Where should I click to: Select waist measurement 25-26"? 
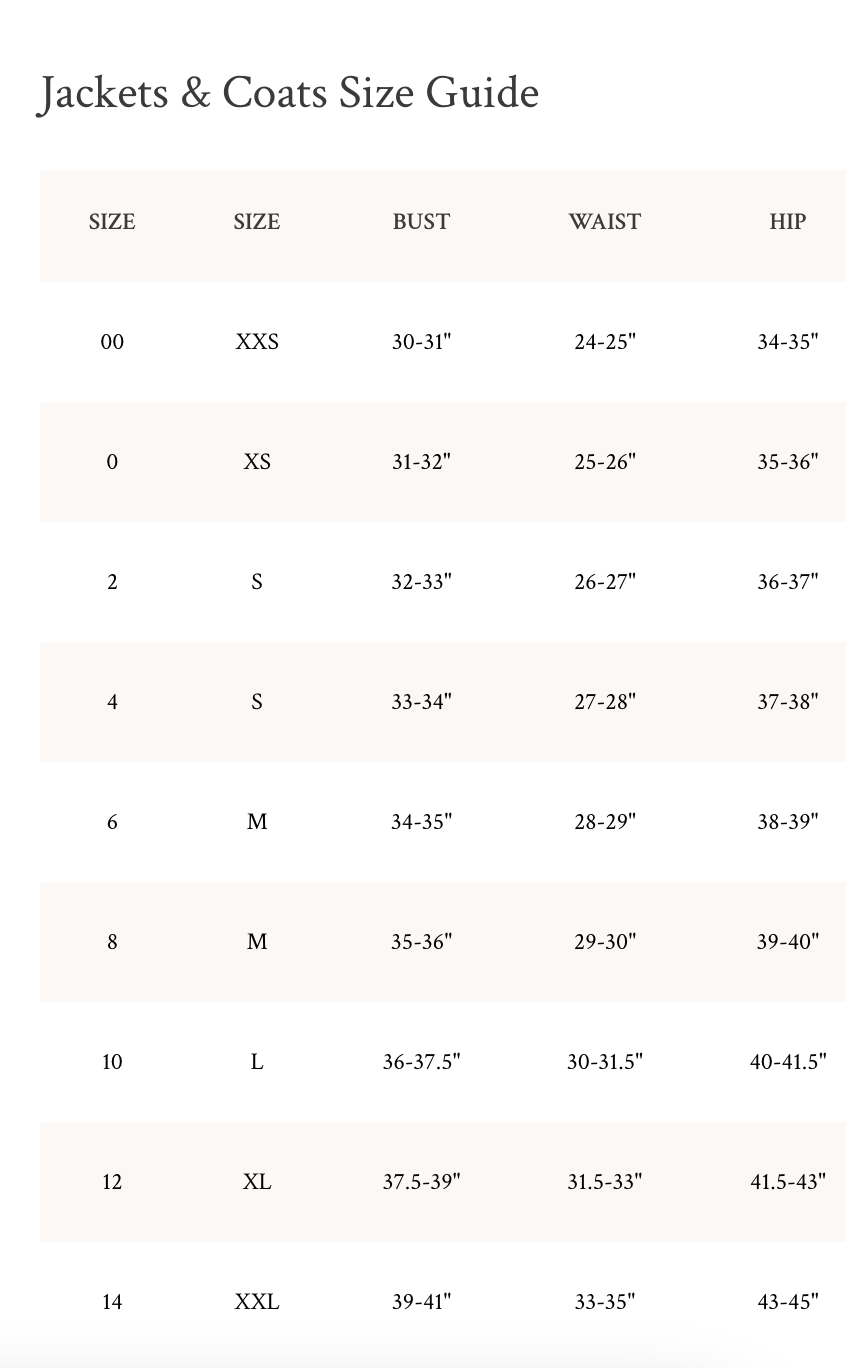click(x=604, y=462)
